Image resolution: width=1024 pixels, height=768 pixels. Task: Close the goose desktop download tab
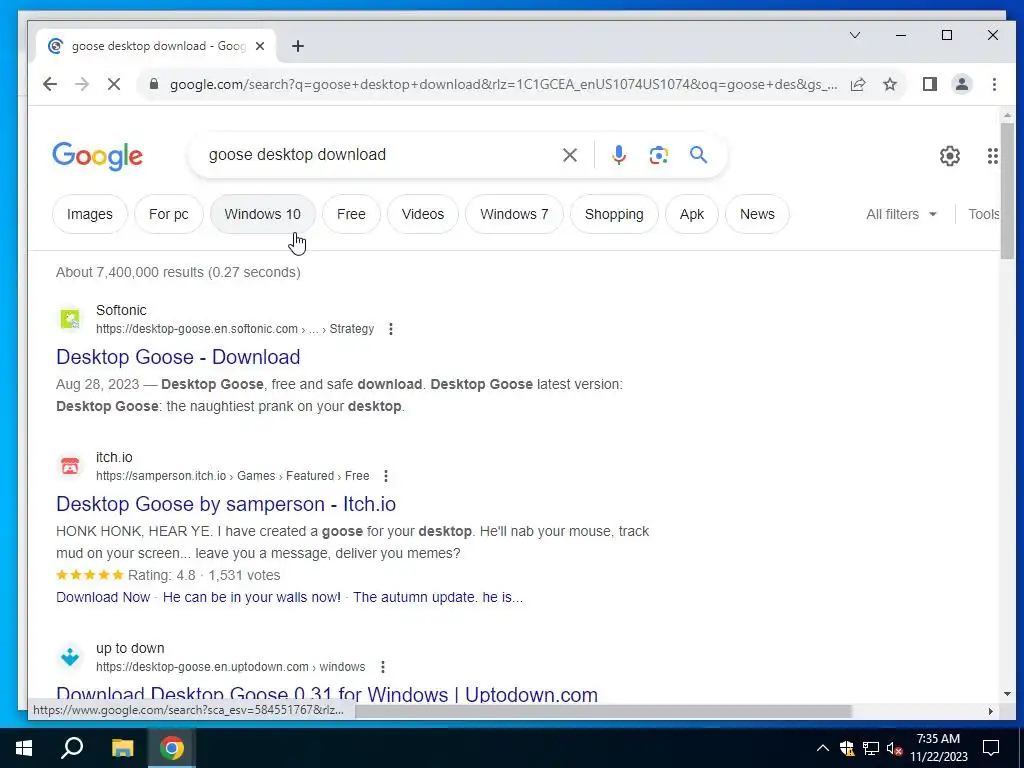(260, 46)
